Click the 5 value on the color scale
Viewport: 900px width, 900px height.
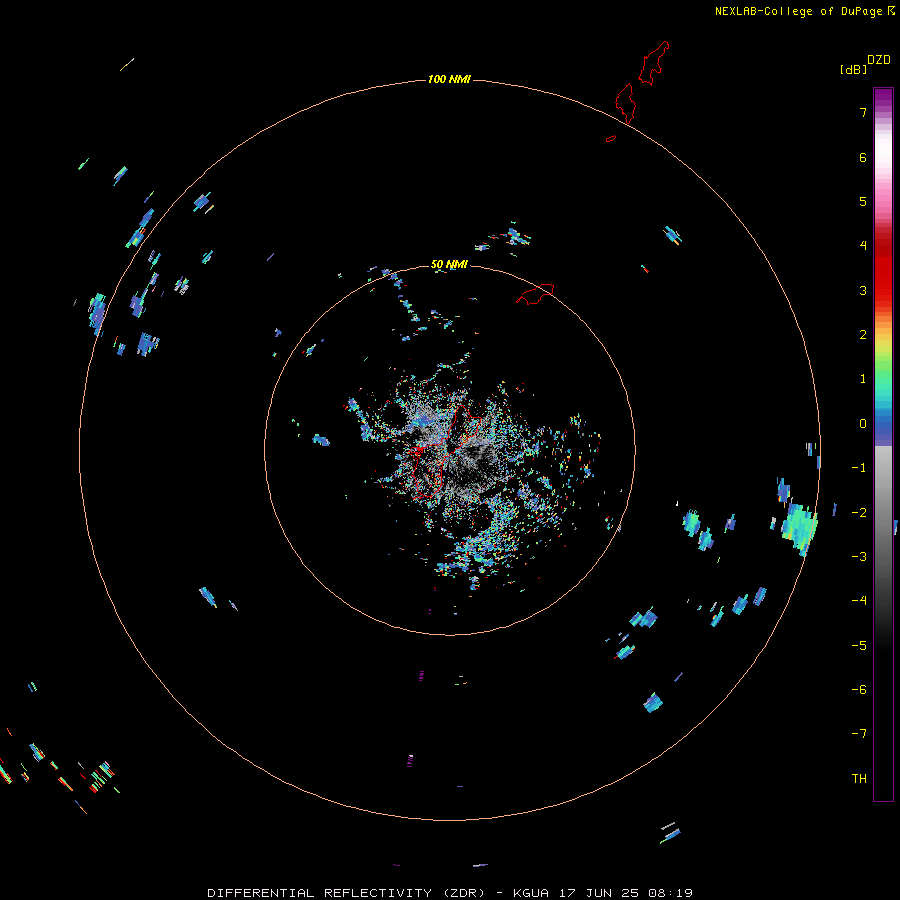point(863,201)
